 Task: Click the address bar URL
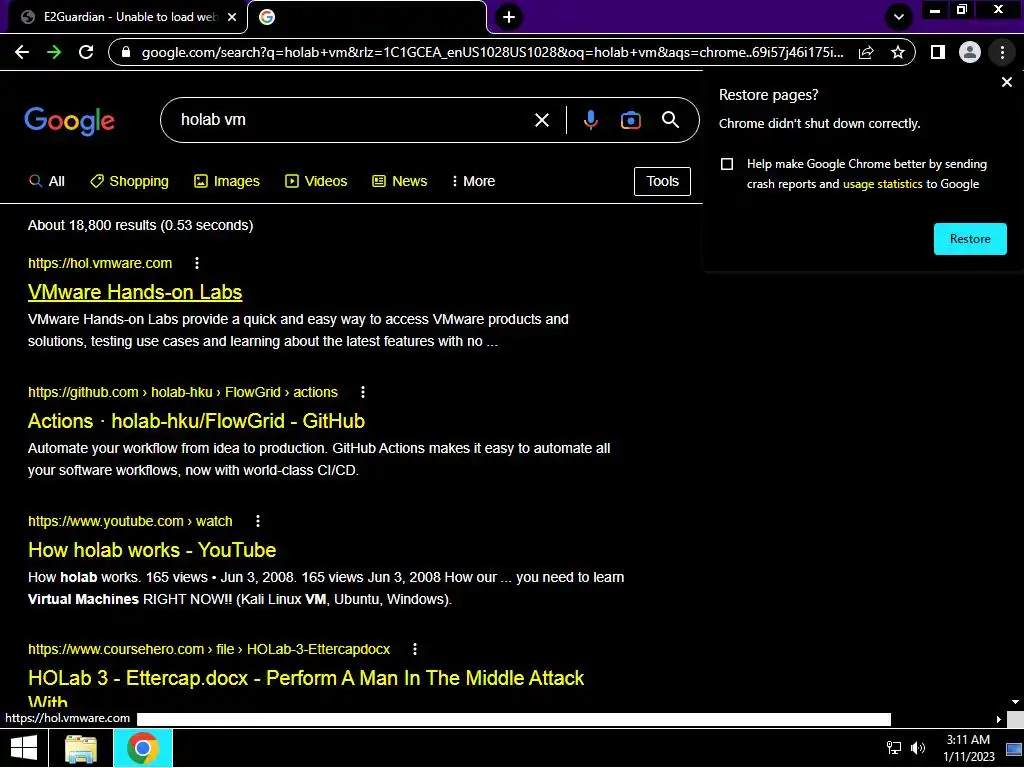point(492,52)
